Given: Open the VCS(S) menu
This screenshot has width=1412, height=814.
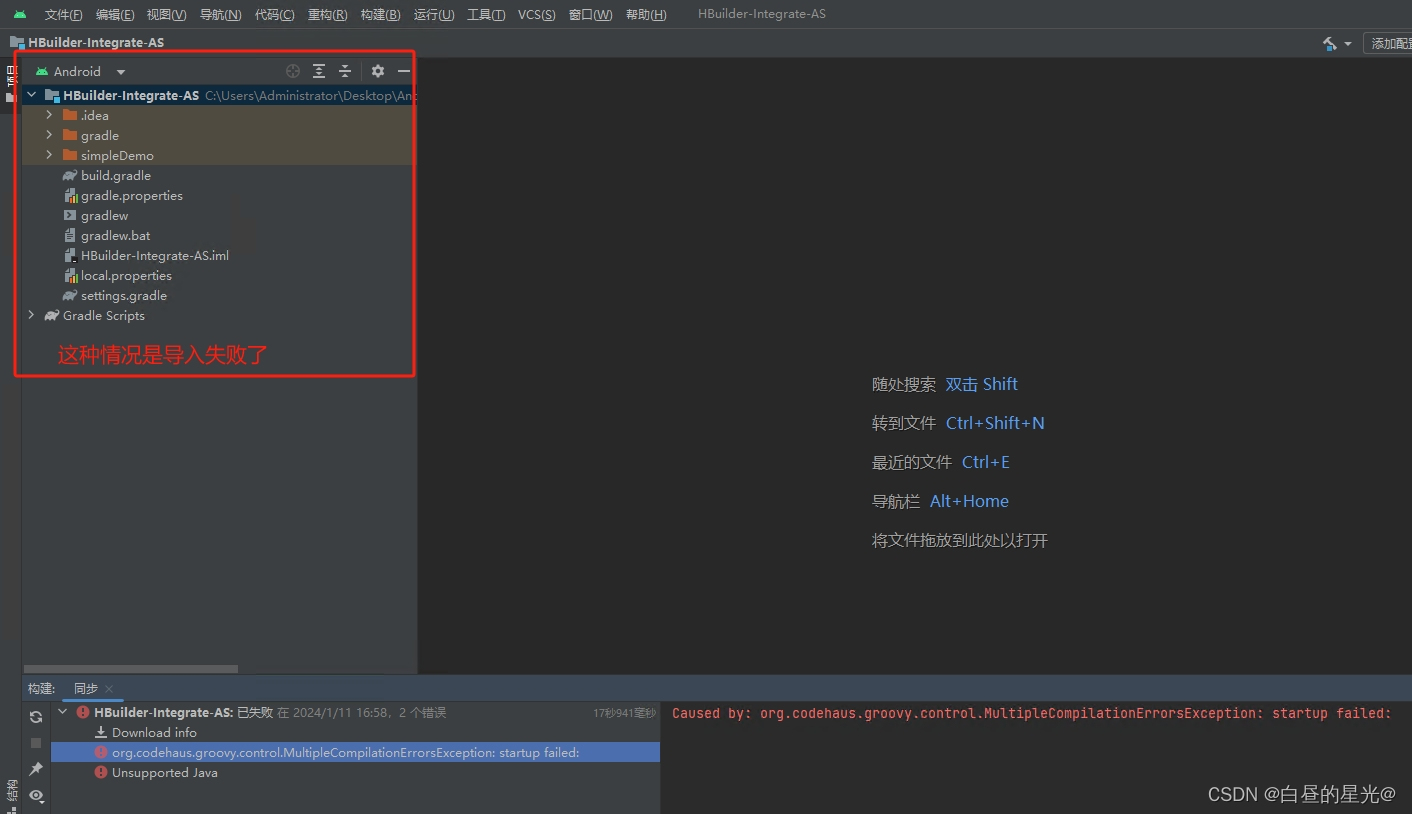Looking at the screenshot, I should (x=536, y=14).
